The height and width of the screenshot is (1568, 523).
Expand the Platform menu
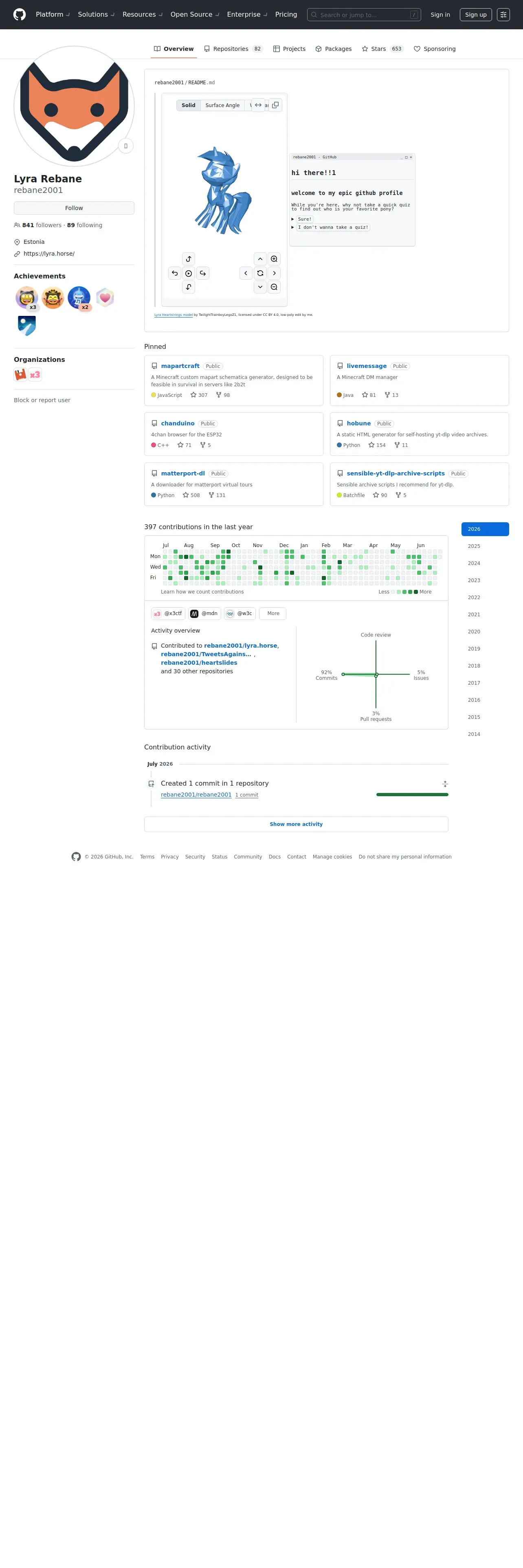point(53,15)
